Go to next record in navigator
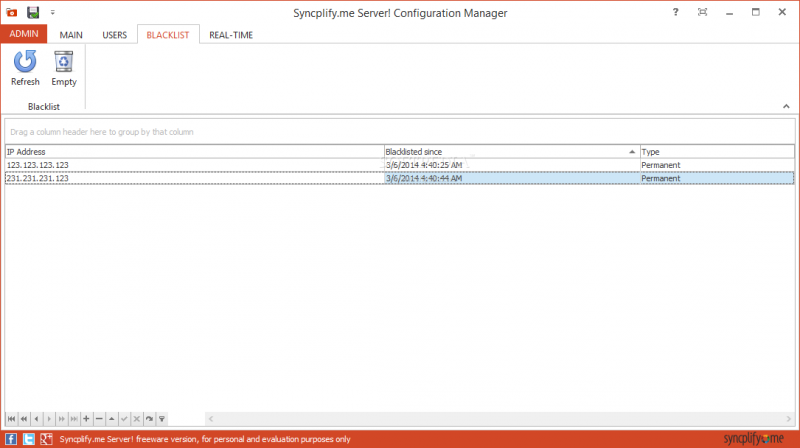The width and height of the screenshot is (800, 448). (49, 419)
